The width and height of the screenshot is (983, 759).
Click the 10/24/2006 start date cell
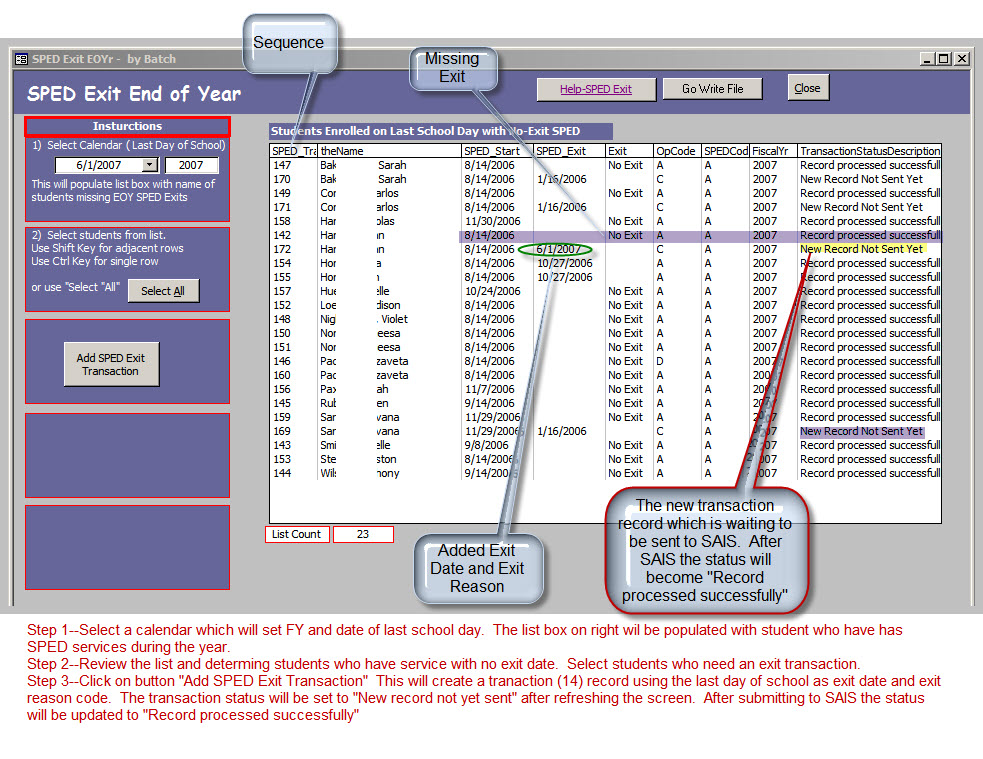tap(492, 291)
